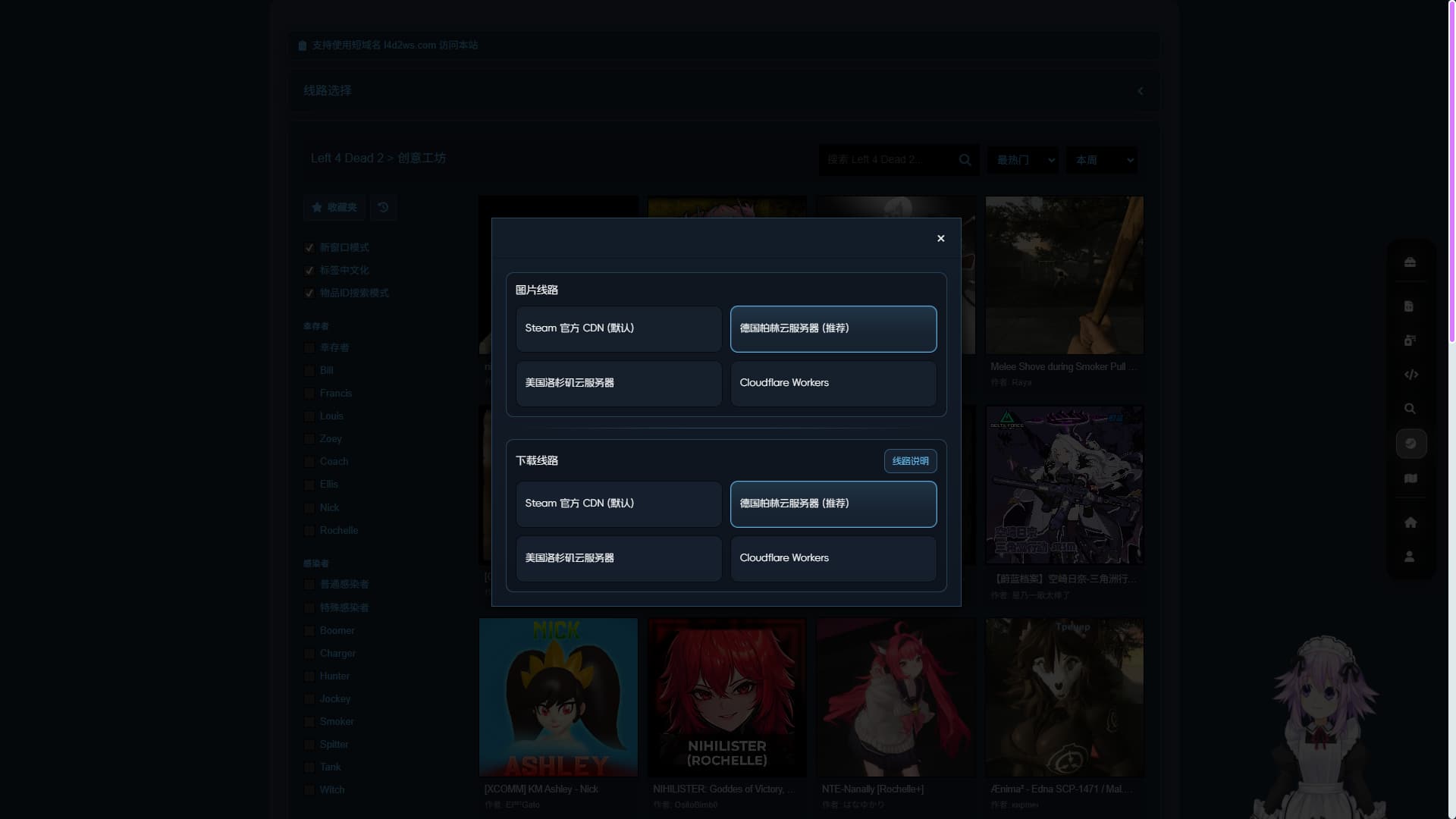The width and height of the screenshot is (1456, 819).
Task: Toggle the 物品ID搜索模式 checkbox
Action: [309, 293]
